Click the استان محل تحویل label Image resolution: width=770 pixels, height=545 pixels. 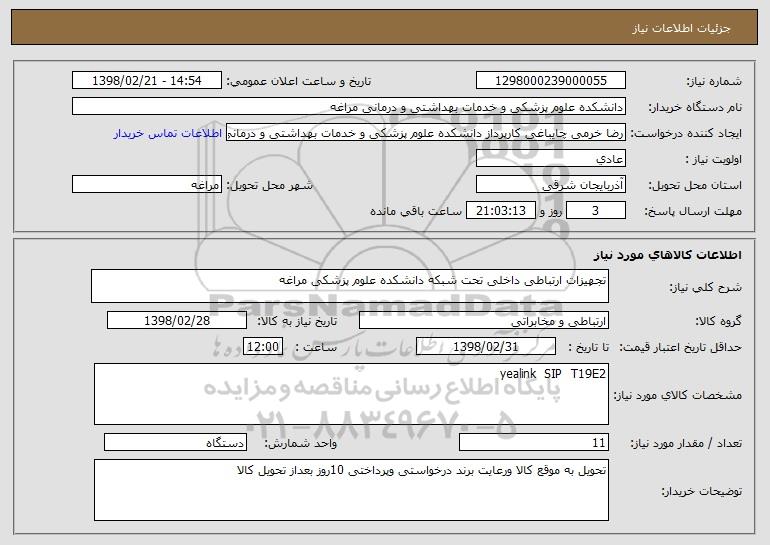pos(695,185)
